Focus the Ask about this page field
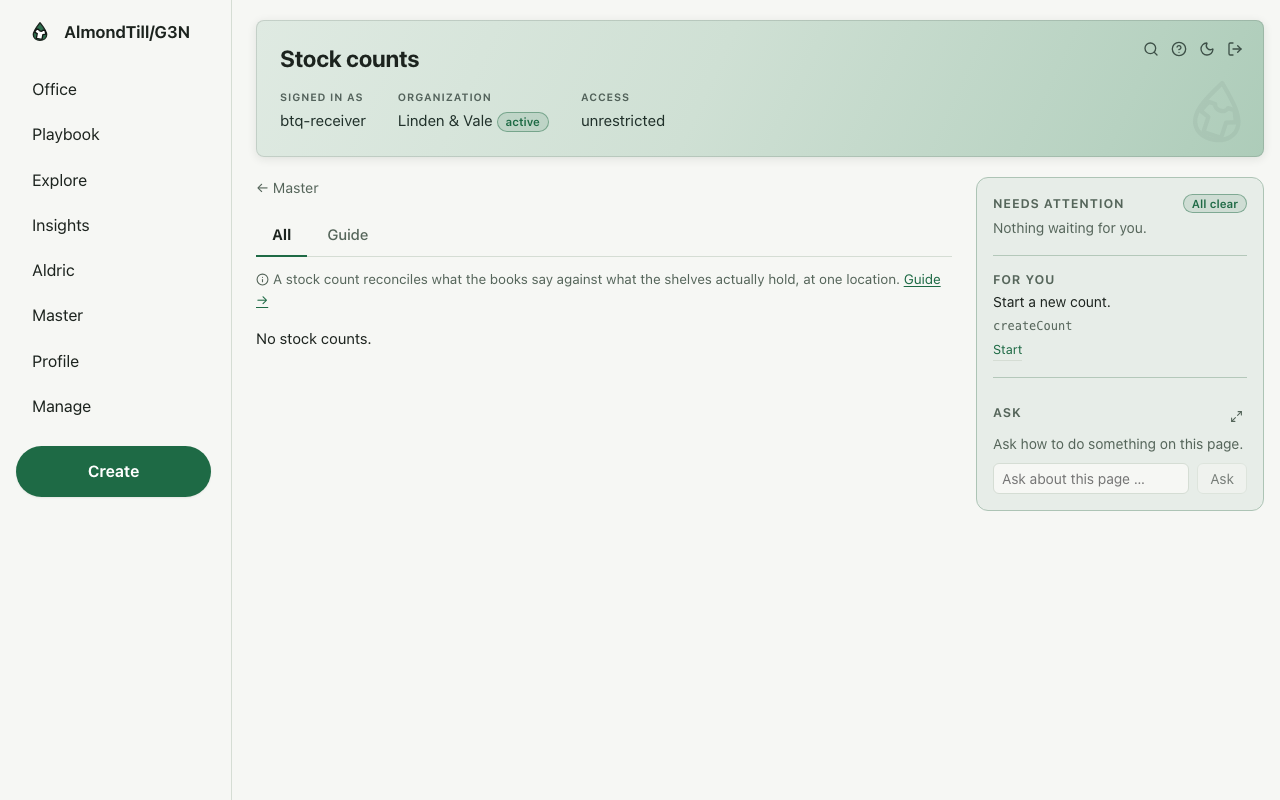The height and width of the screenshot is (800, 1280). [1090, 479]
